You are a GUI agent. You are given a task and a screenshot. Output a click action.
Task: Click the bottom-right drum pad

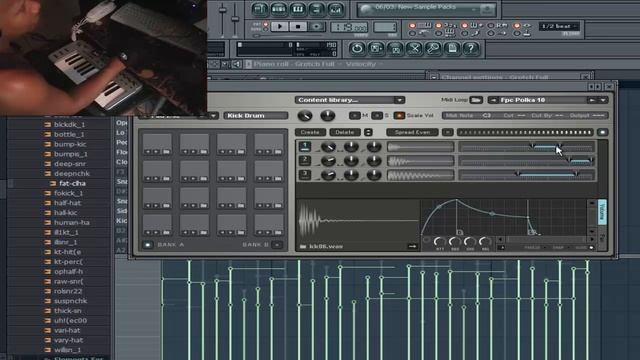click(x=269, y=225)
